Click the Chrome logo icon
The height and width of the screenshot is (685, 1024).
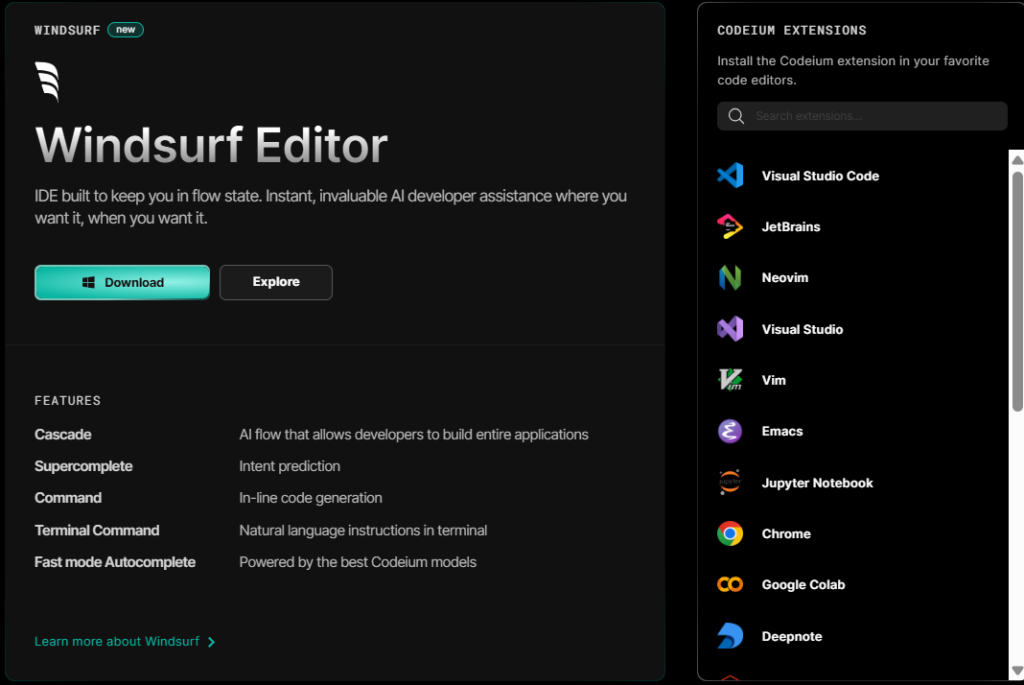click(730, 534)
